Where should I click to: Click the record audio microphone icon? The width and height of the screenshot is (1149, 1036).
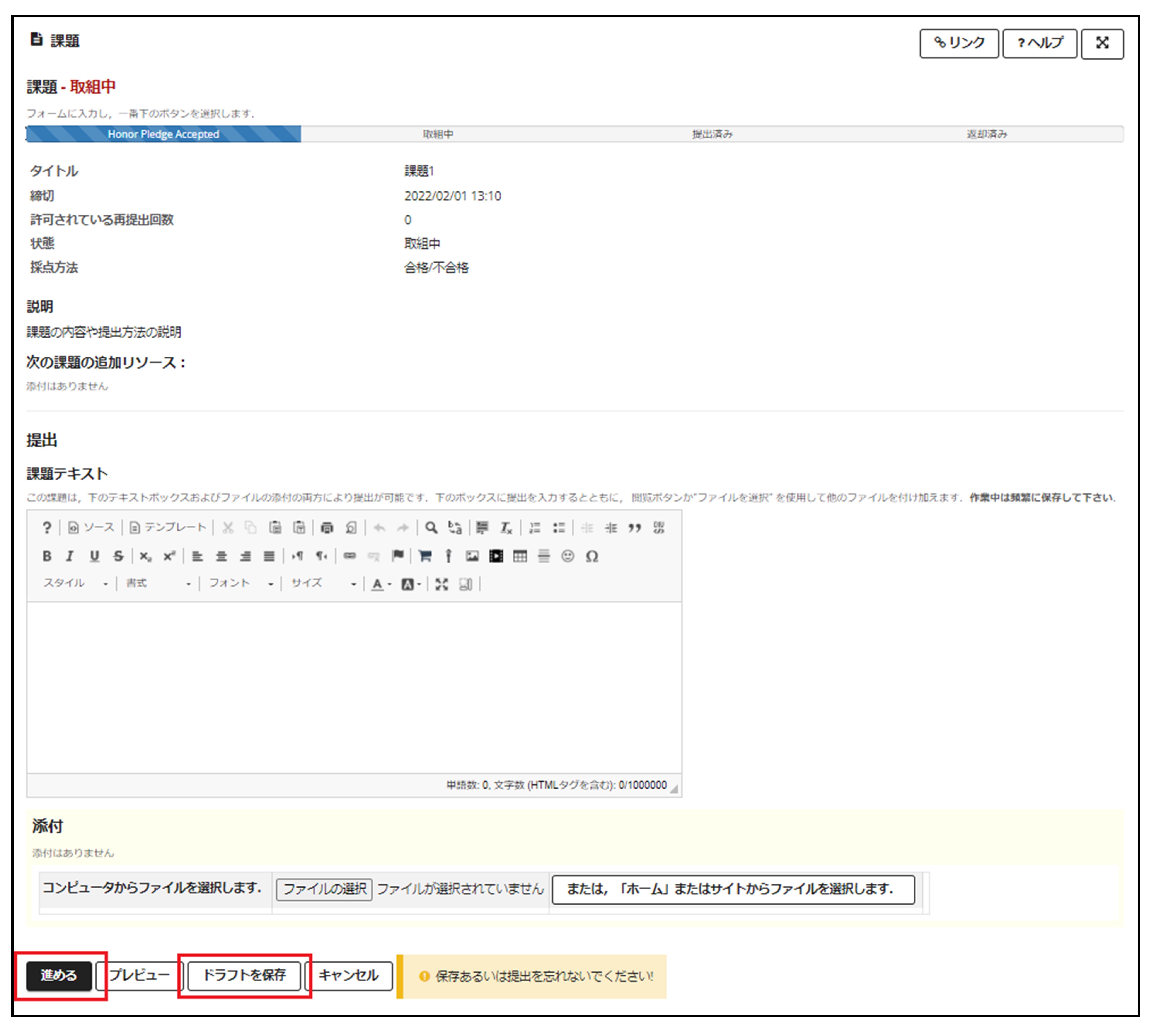448,556
